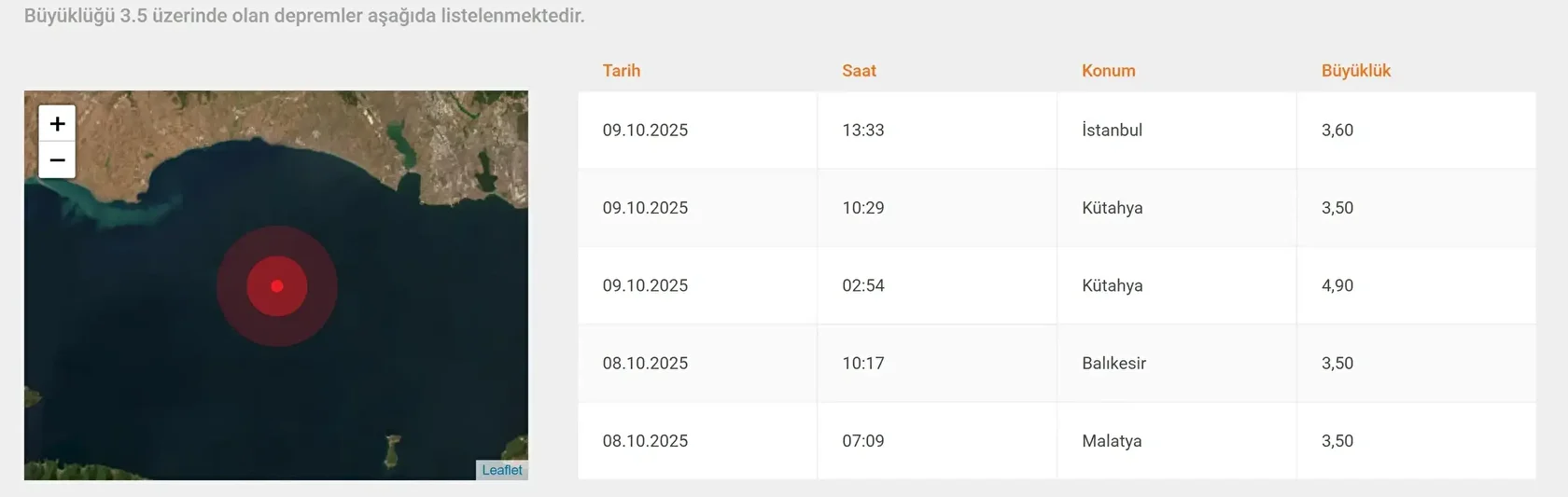Click the 02:54 time cell

(x=863, y=285)
